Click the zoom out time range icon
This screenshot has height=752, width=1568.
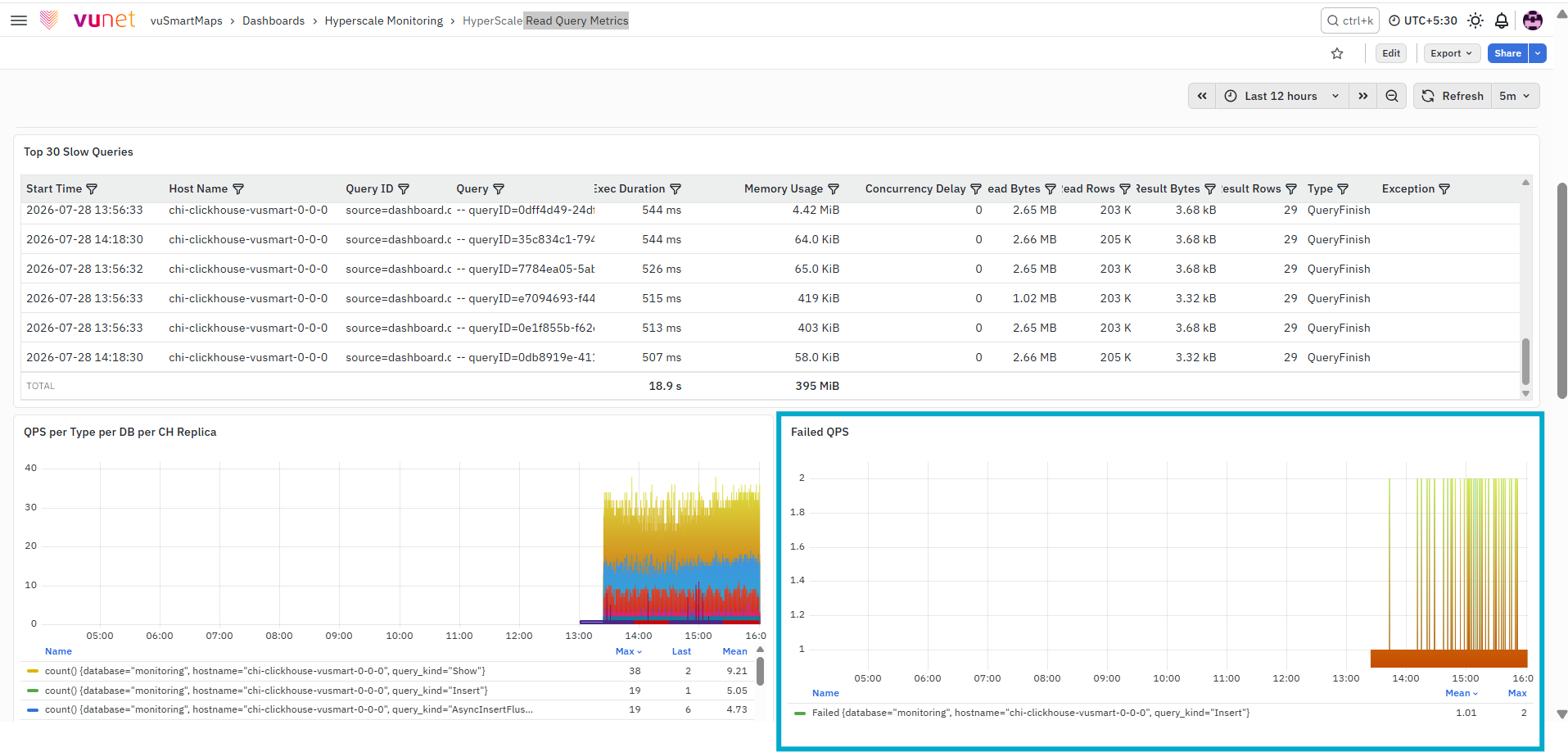(1392, 96)
